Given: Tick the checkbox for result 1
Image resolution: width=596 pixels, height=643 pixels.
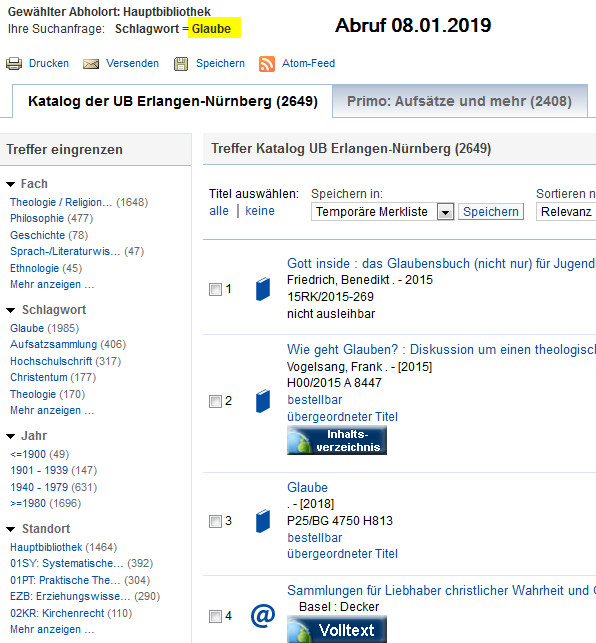Looking at the screenshot, I should 215,290.
